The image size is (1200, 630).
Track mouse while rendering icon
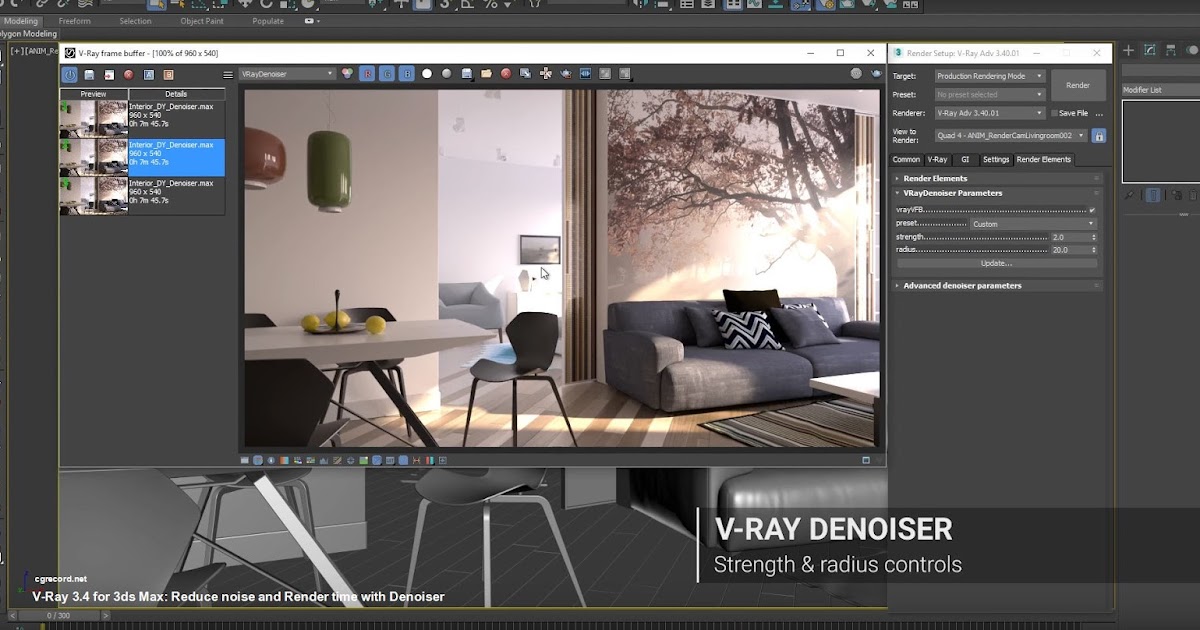pos(545,74)
